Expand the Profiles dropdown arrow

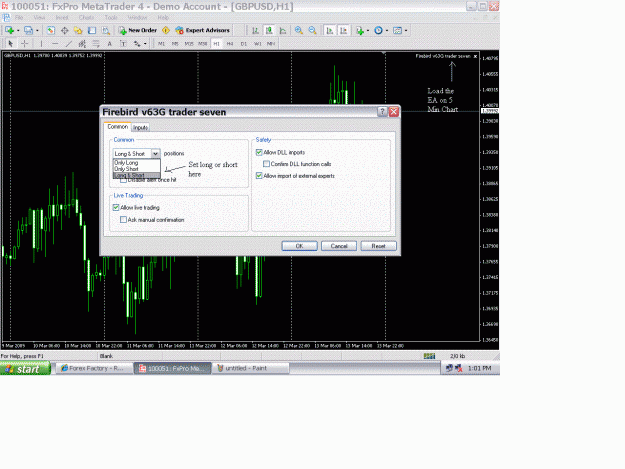click(x=37, y=30)
